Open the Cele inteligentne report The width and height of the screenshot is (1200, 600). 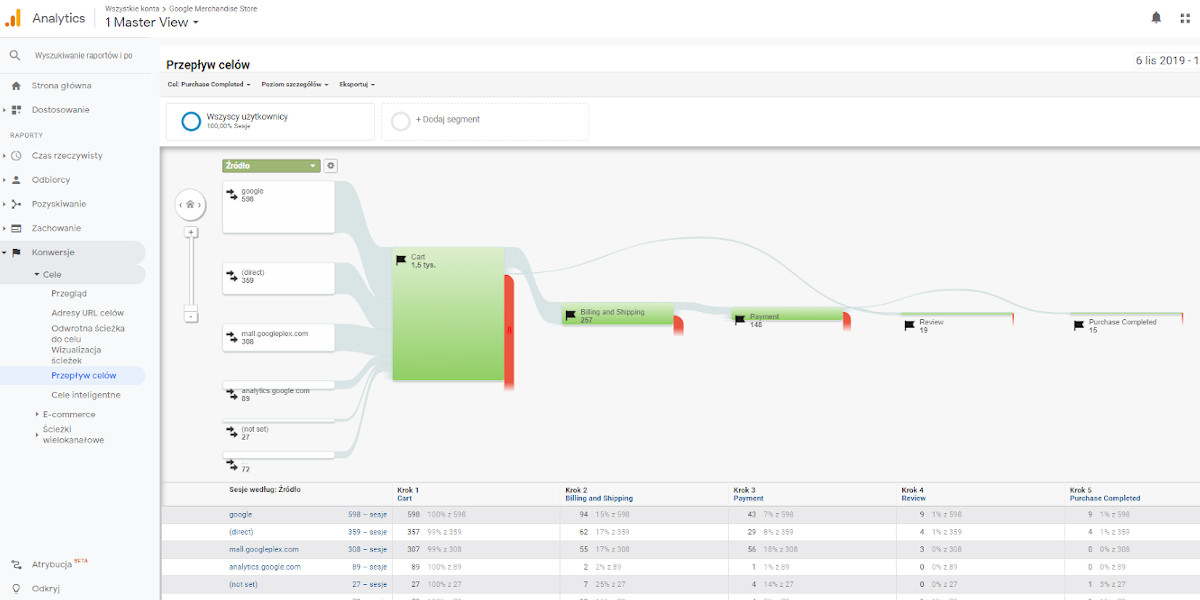tap(85, 395)
